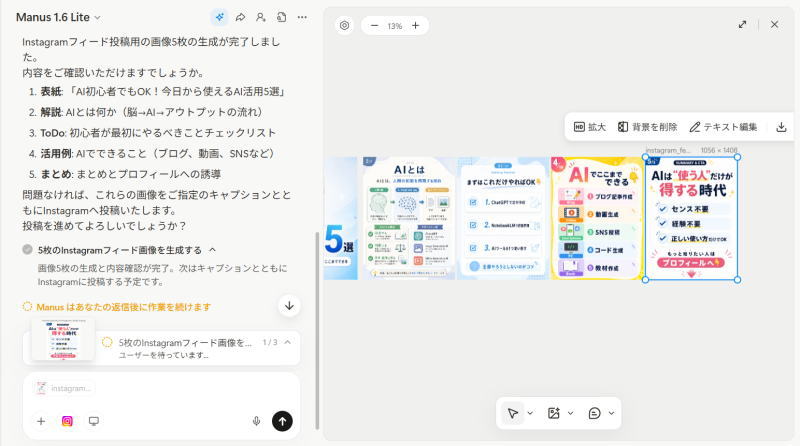The height and width of the screenshot is (446, 800).
Task: Open the invite collaborator person icon
Action: pos(261,17)
